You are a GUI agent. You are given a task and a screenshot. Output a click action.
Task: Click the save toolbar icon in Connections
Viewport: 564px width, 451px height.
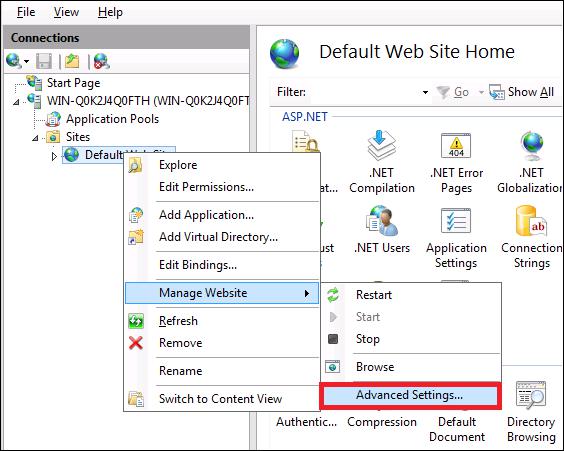pyautogui.click(x=44, y=61)
